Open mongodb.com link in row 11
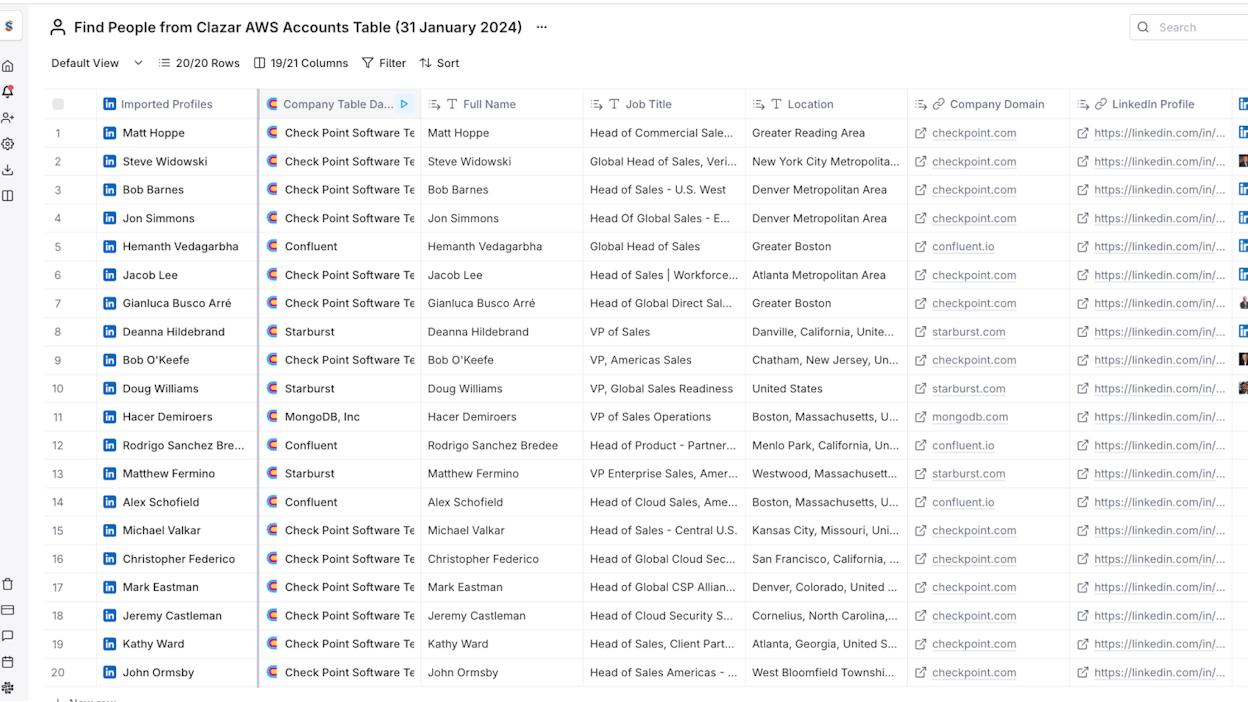 (970, 417)
